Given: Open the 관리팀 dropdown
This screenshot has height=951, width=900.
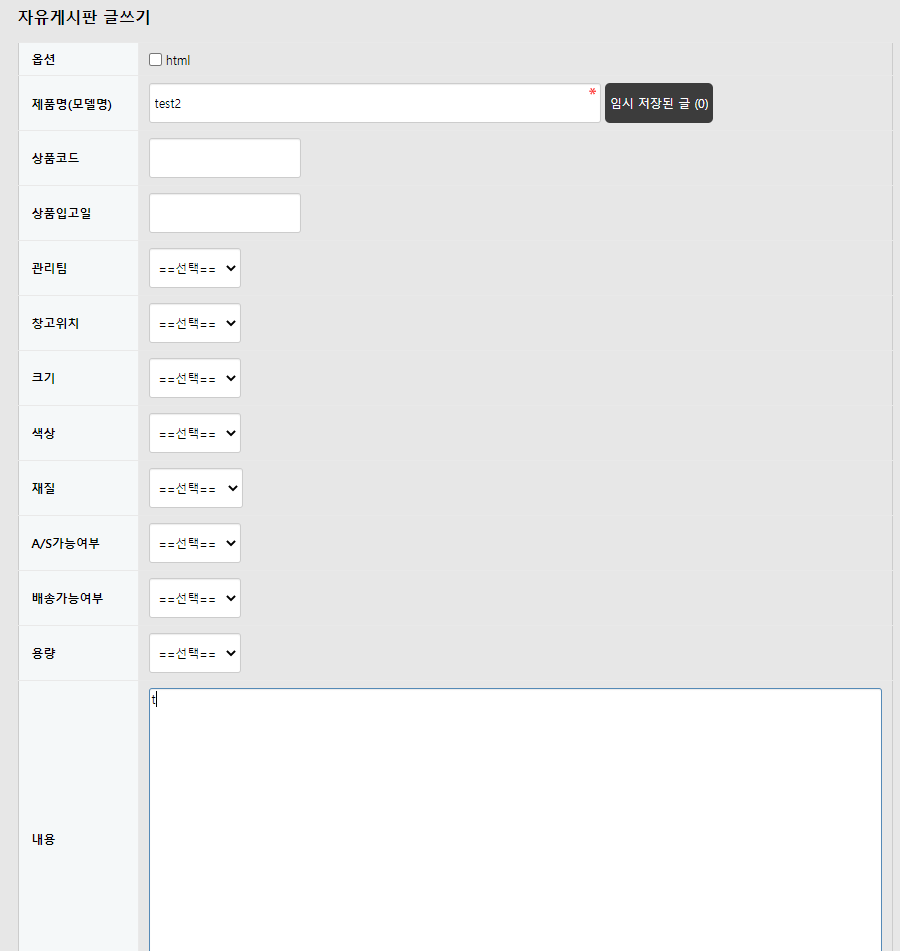Looking at the screenshot, I should coord(195,268).
